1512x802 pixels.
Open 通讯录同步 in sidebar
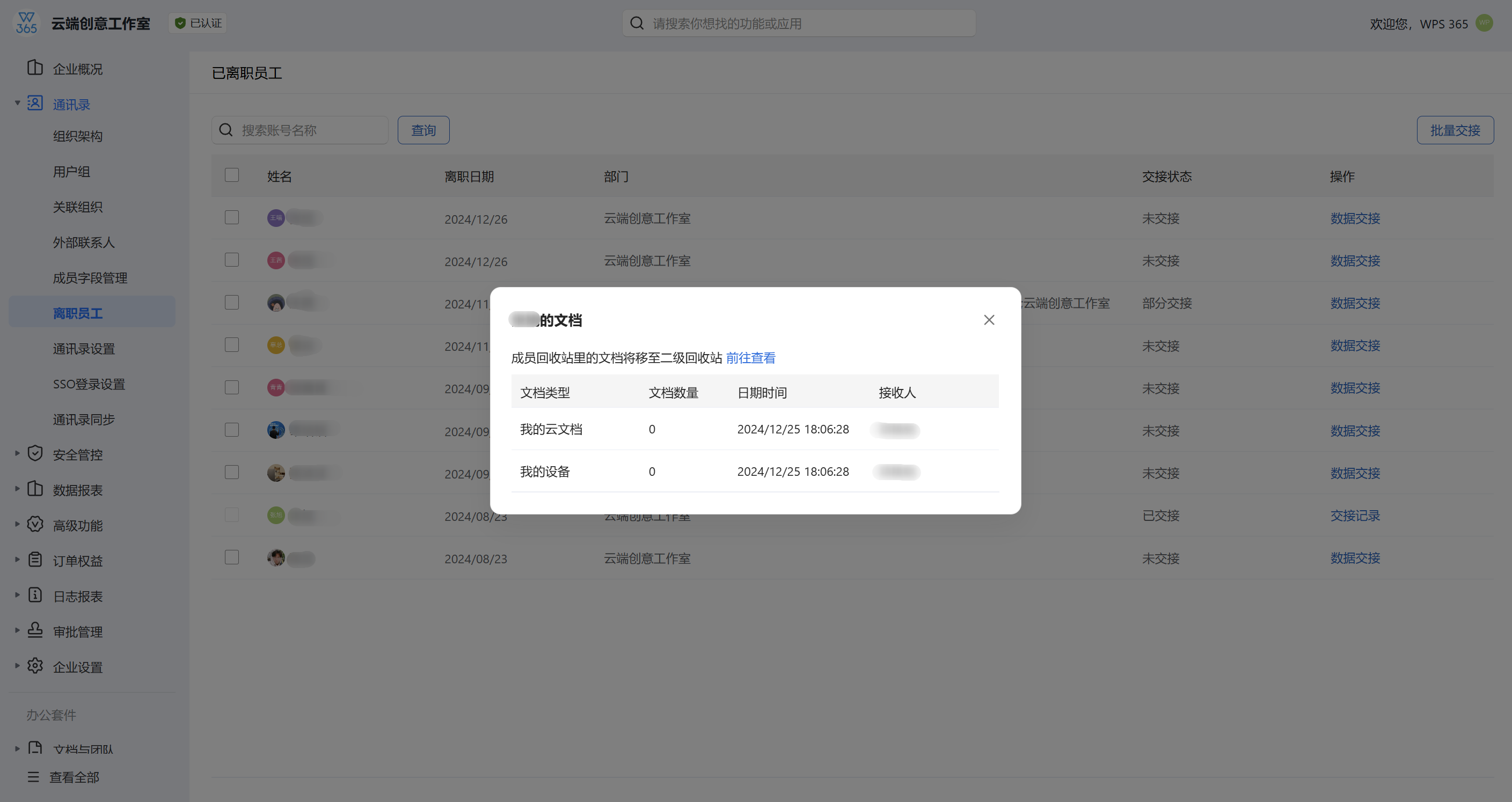click(83, 420)
